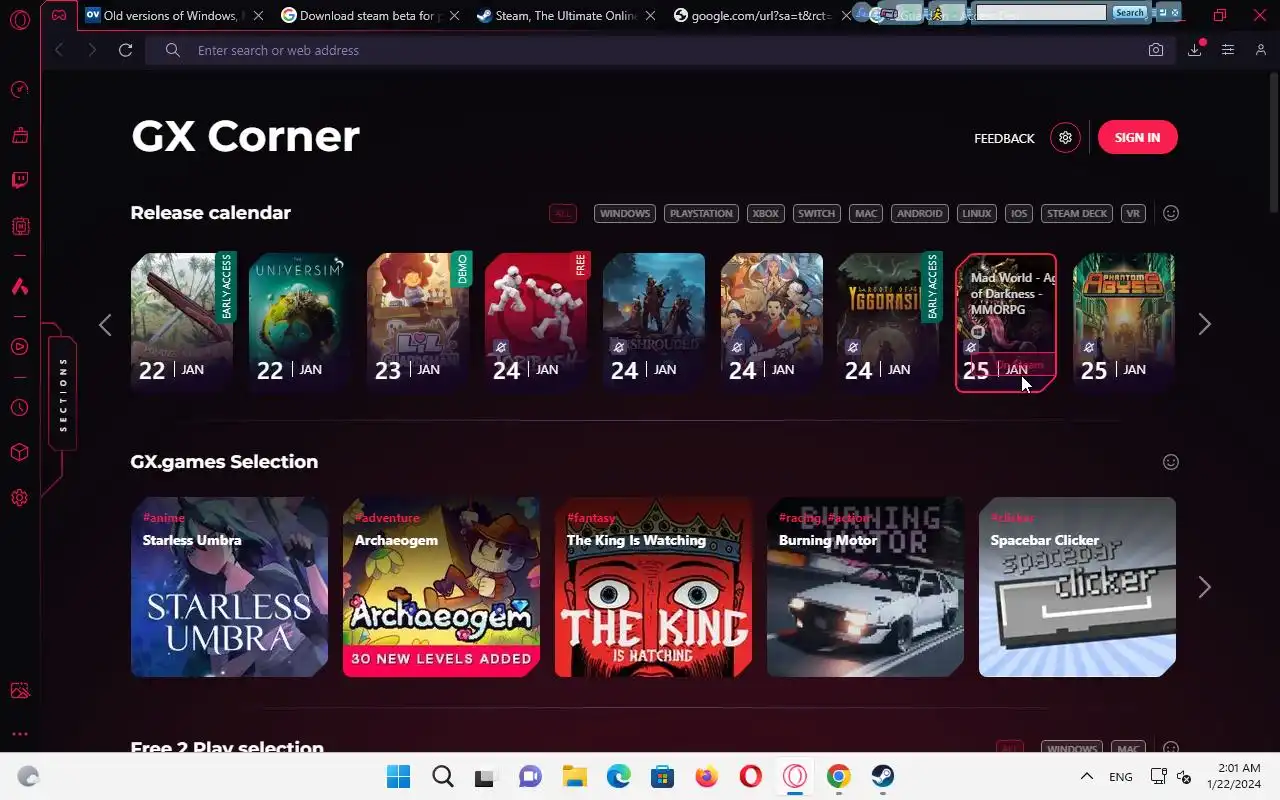Screen dimensions: 1280x800
Task: Open the Twitch panel in sidebar
Action: pyautogui.click(x=19, y=181)
